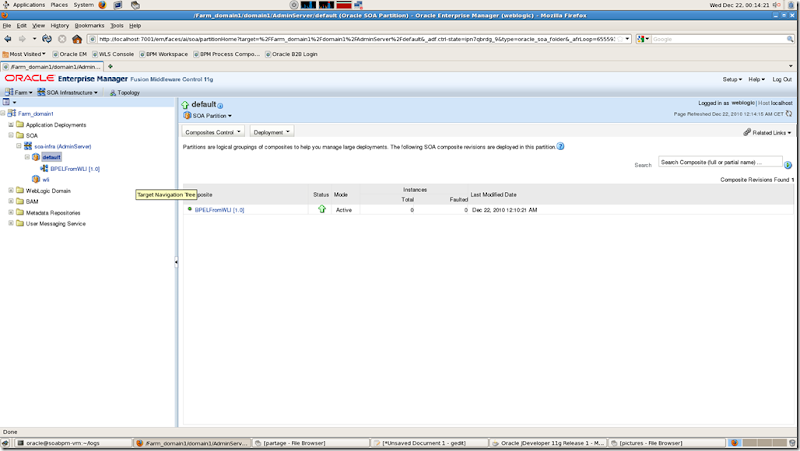This screenshot has width=800, height=451.
Task: Click the BPELFromWLI composite icon in tree
Action: [44, 168]
